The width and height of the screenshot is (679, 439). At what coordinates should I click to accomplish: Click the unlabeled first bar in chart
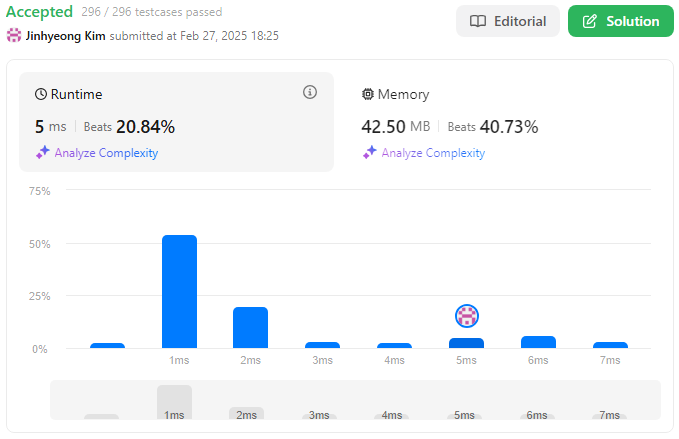click(x=107, y=345)
